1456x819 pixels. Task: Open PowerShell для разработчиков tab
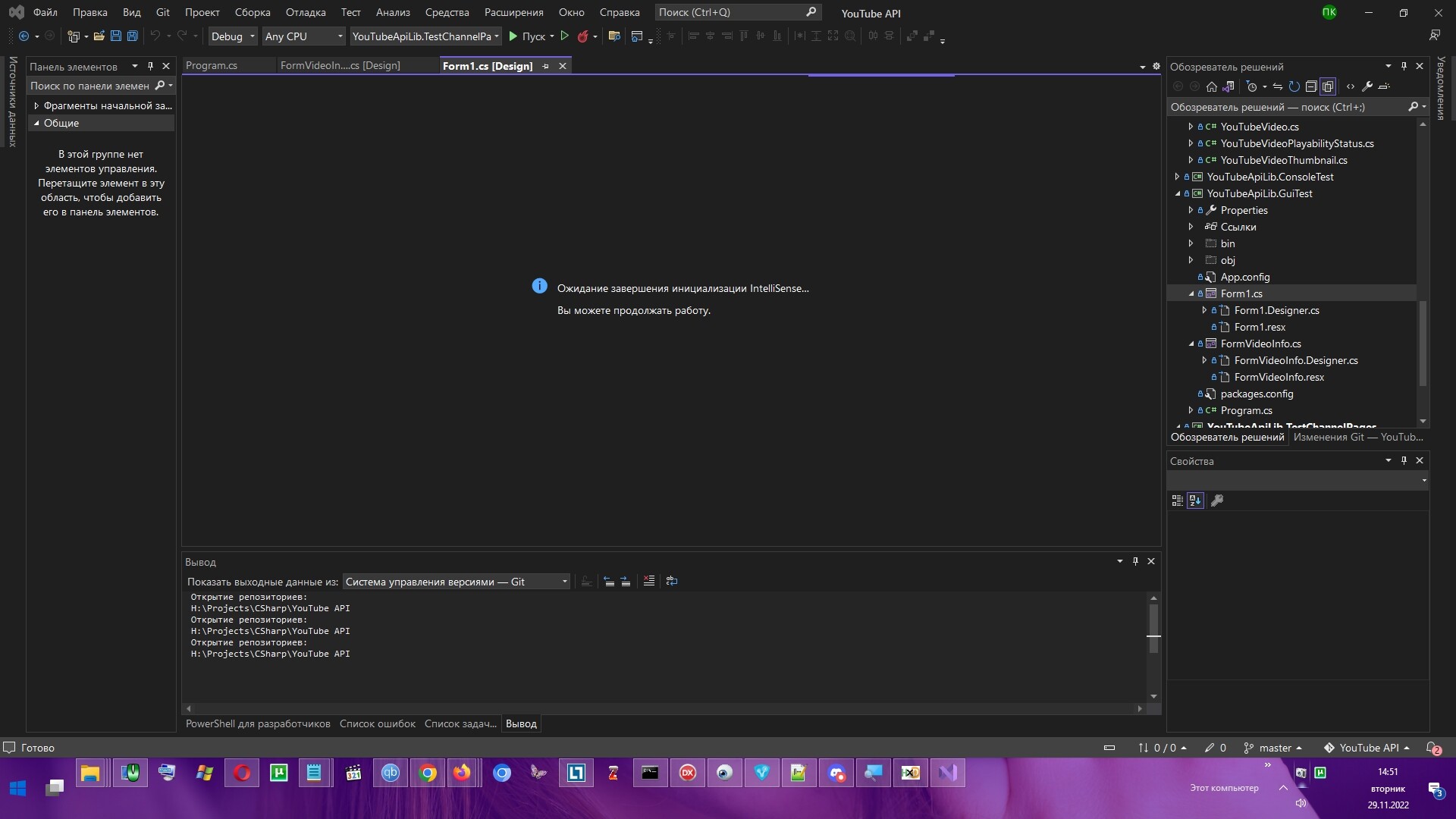click(x=258, y=723)
